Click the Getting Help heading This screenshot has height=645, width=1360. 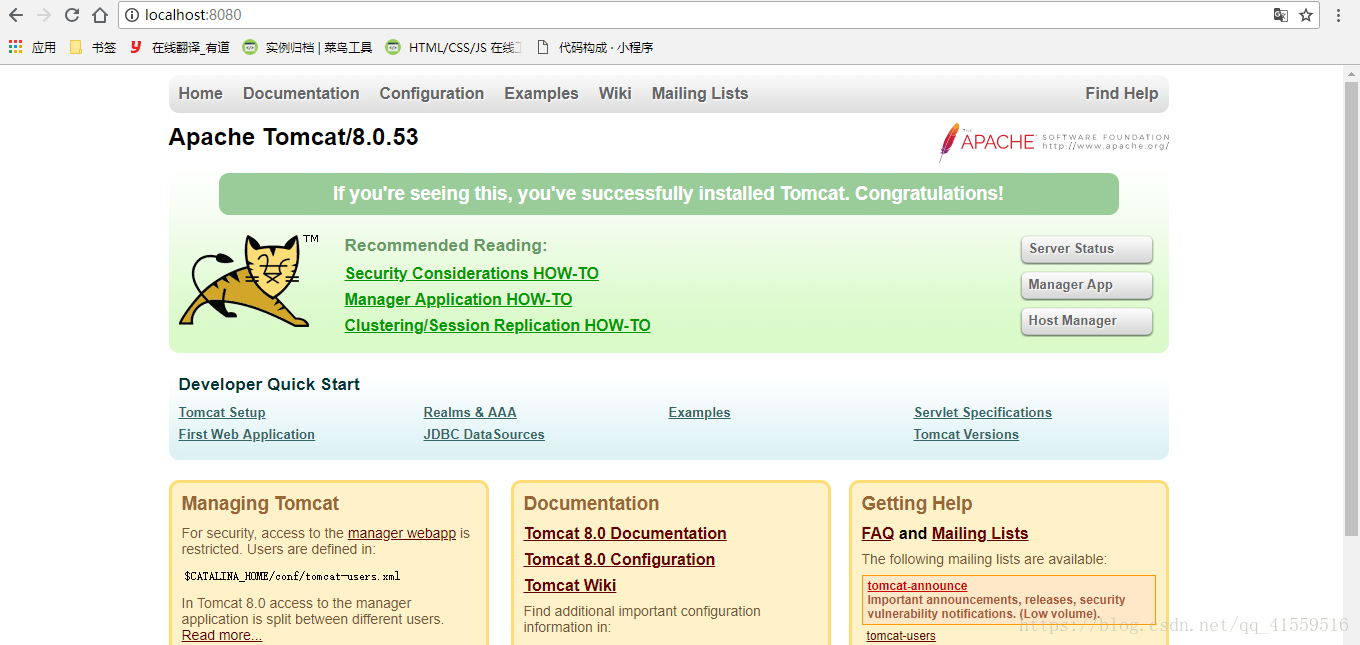(x=917, y=504)
